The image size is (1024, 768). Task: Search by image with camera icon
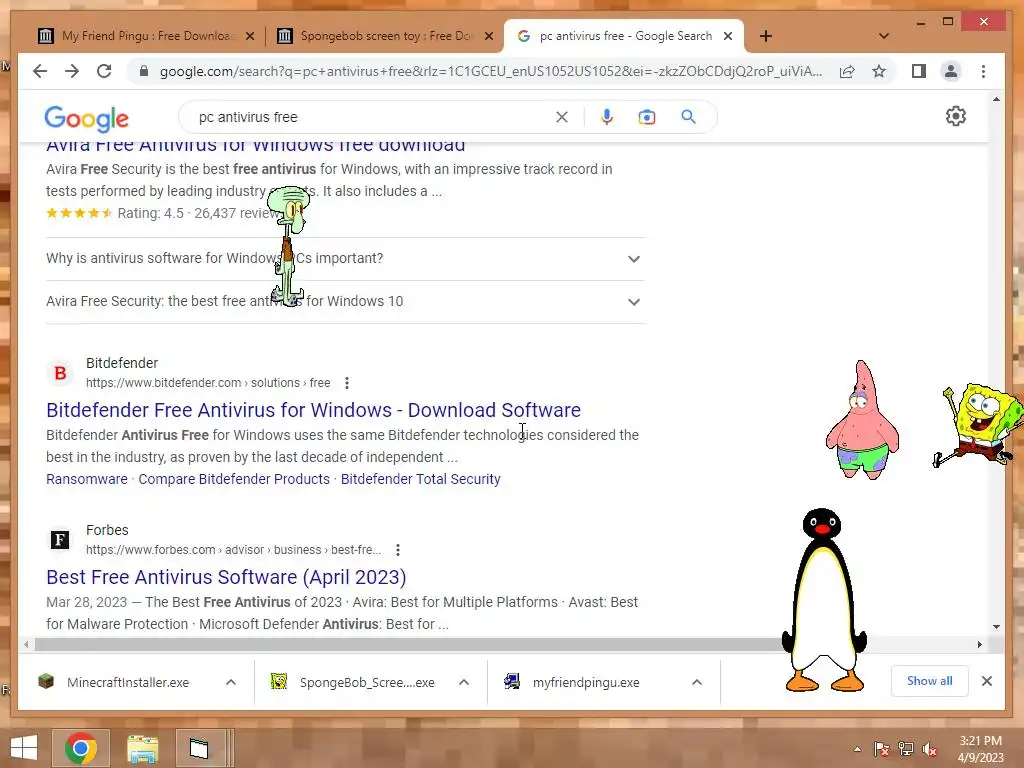647,117
